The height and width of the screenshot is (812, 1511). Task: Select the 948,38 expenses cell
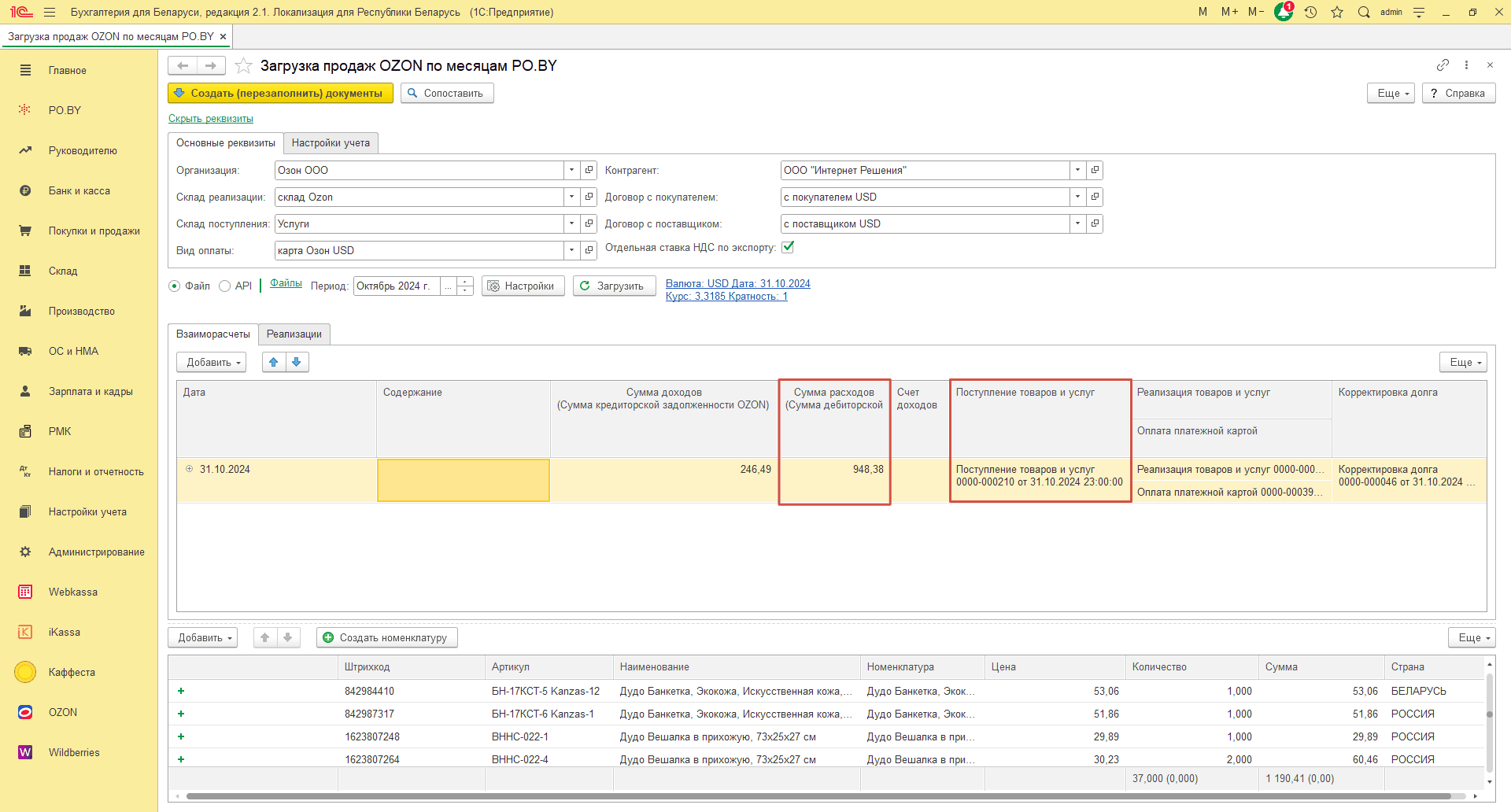(x=834, y=480)
